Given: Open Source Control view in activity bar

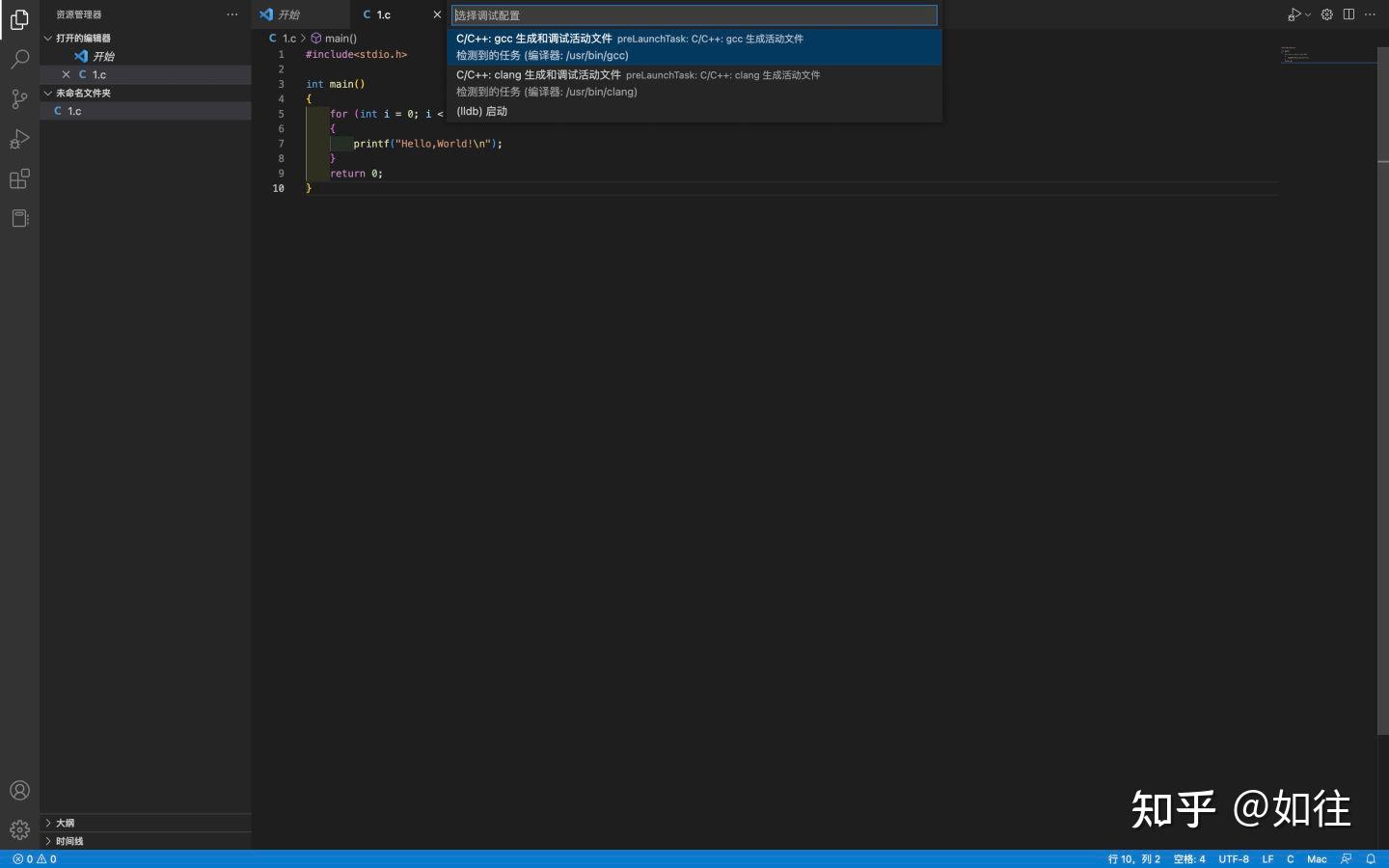Looking at the screenshot, I should coord(19,99).
